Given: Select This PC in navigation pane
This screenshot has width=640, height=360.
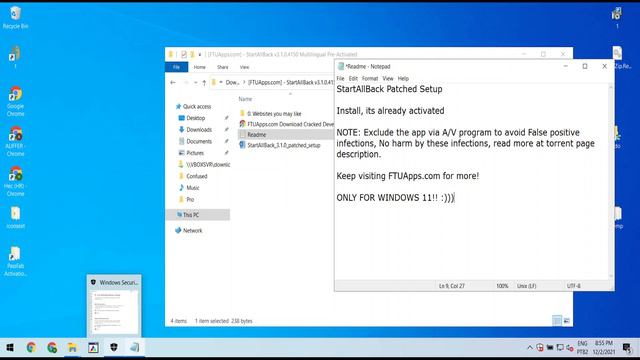Looking at the screenshot, I should [198, 215].
